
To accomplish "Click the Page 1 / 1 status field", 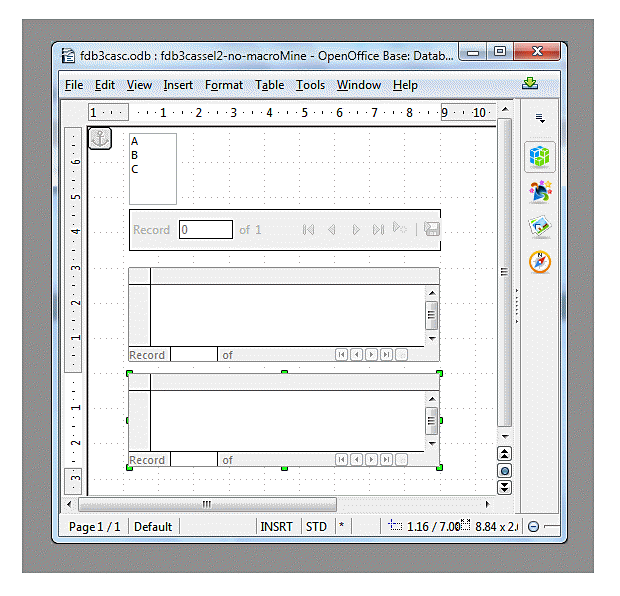I will [x=94, y=526].
